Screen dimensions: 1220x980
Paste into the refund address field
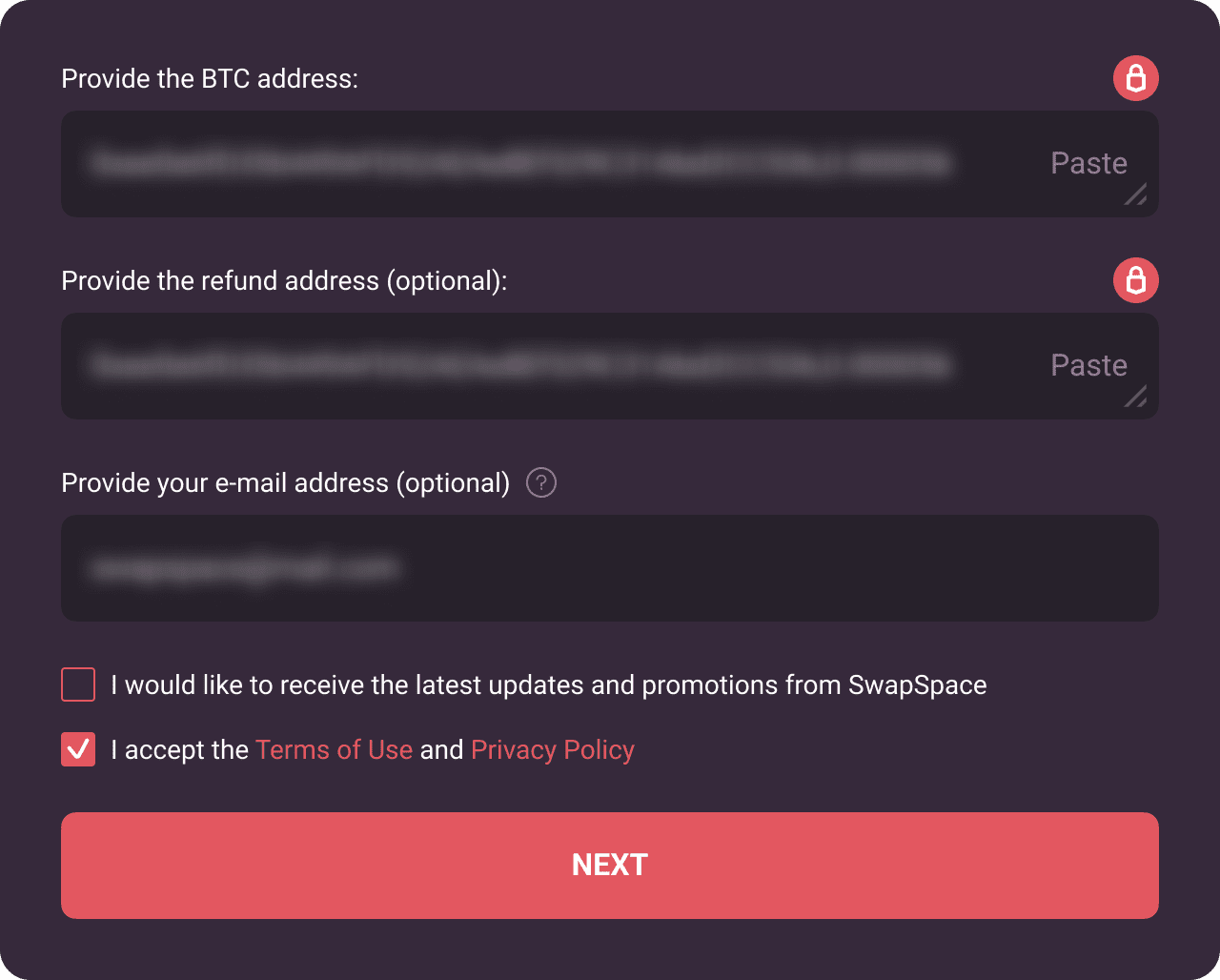(x=1088, y=365)
